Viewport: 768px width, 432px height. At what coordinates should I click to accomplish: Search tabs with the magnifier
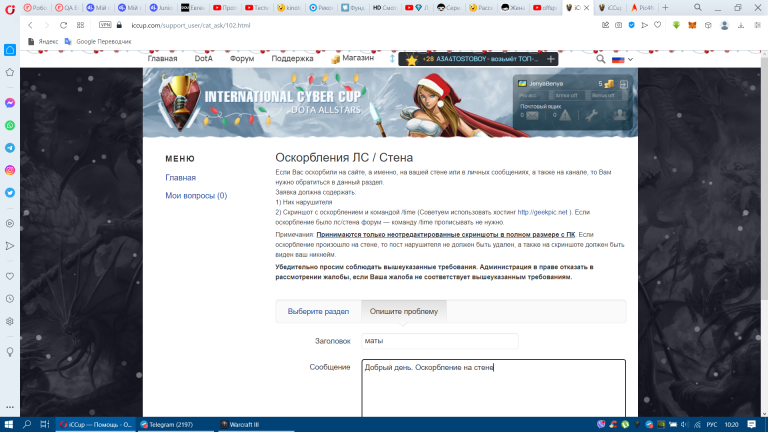(x=697, y=7)
